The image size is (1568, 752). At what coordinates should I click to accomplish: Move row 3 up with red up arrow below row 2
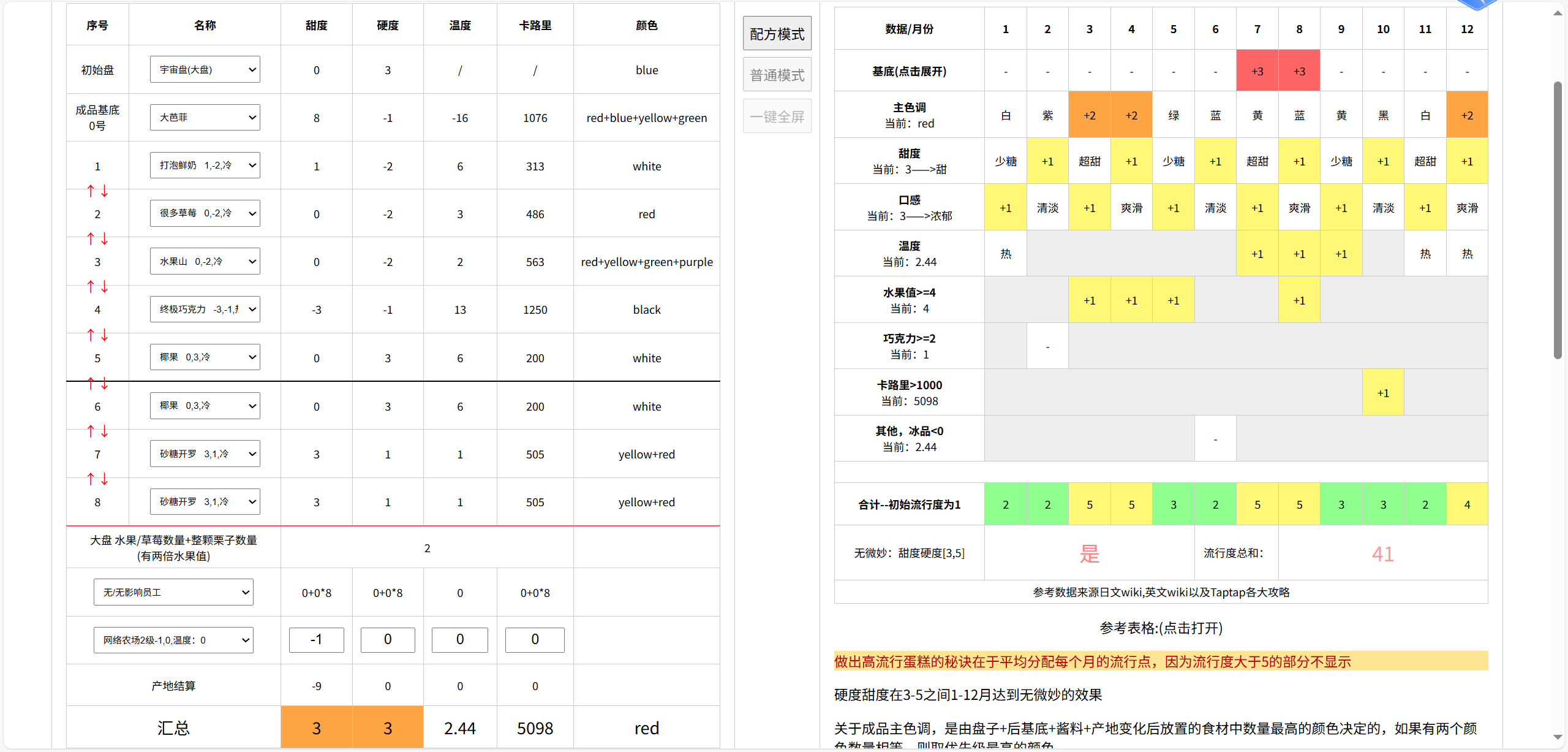[91, 239]
